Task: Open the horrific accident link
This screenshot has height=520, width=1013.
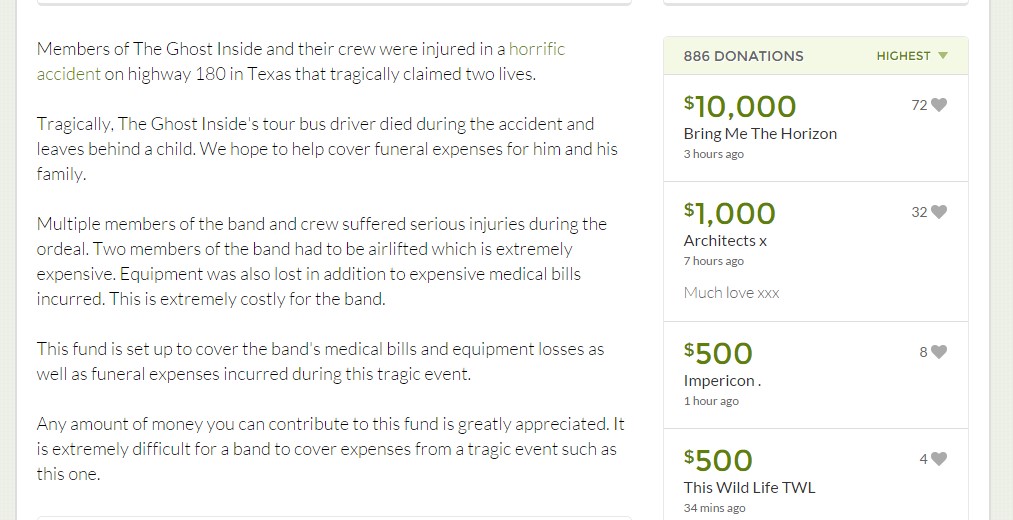Action: (x=301, y=61)
